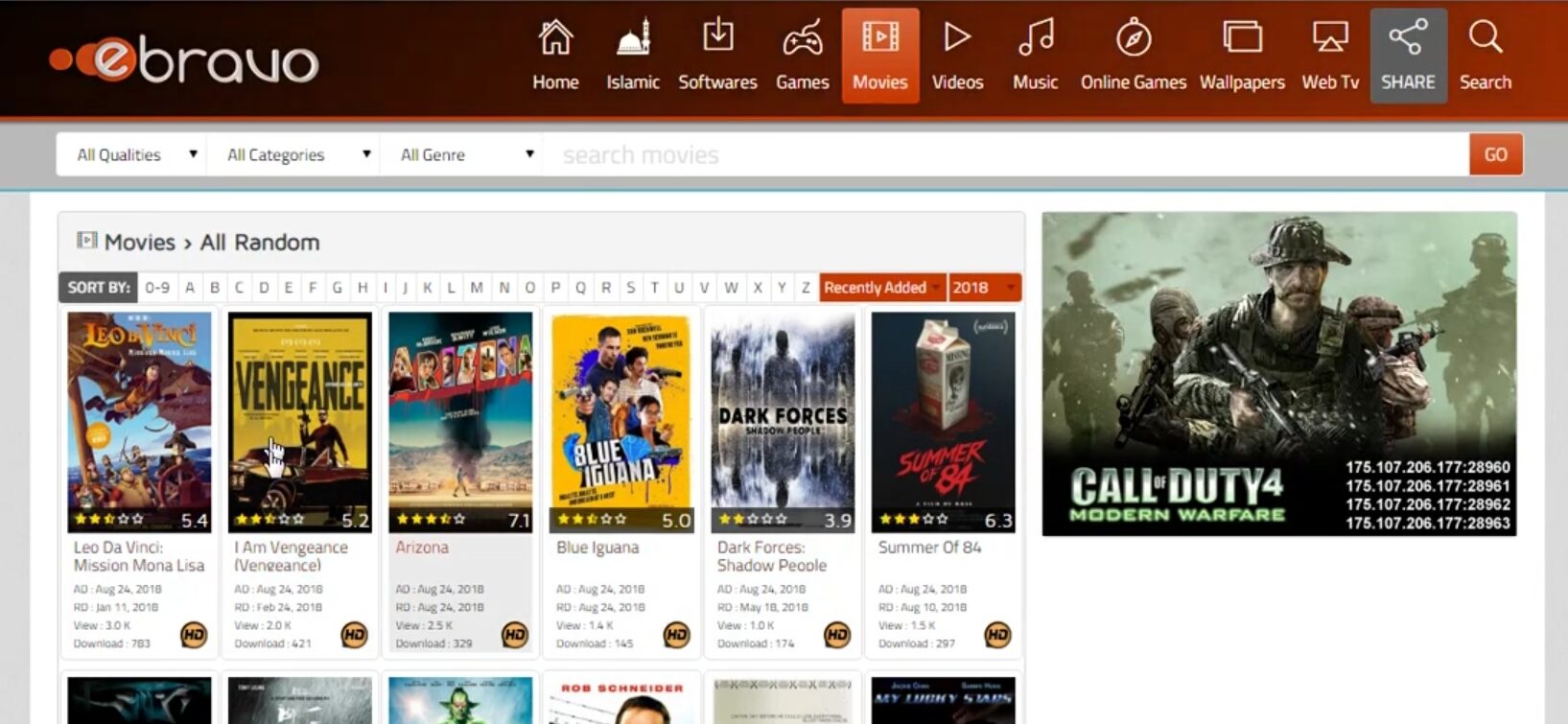This screenshot has width=1568, height=724.
Task: Click HD badge on Leo Da Vinci card
Action: 194,635
